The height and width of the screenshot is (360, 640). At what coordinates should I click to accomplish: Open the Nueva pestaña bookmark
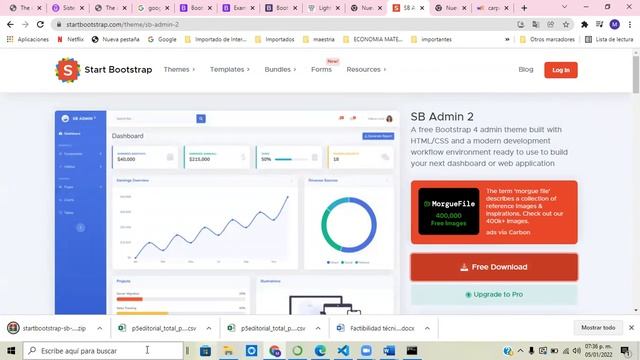116,40
